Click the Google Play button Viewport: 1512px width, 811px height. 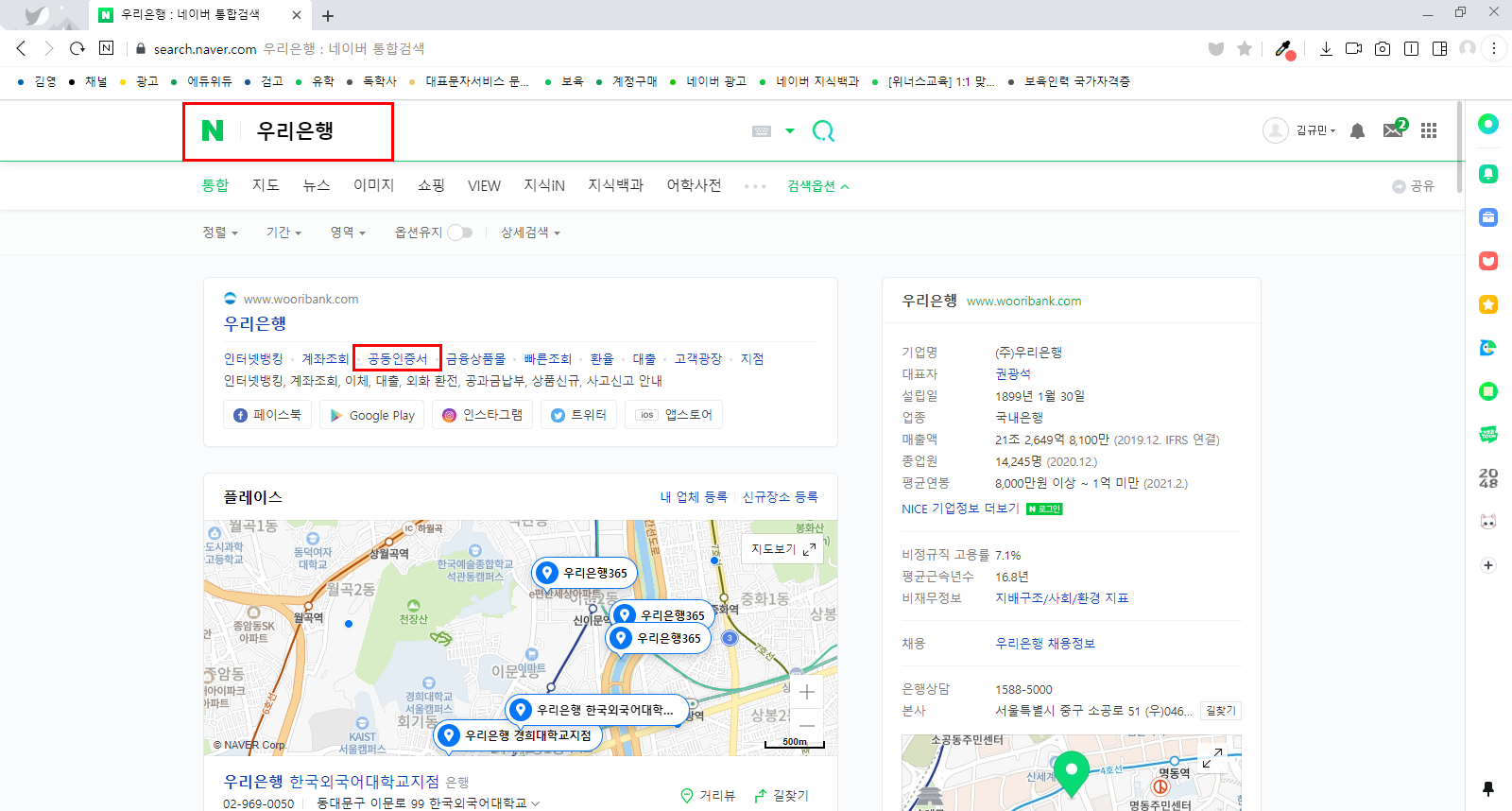372,415
